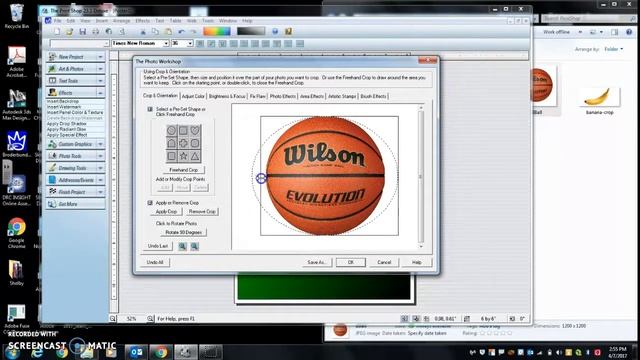Toggle the Select a Pre-Set Shape step marker
640x360 pixels.
coord(150,109)
